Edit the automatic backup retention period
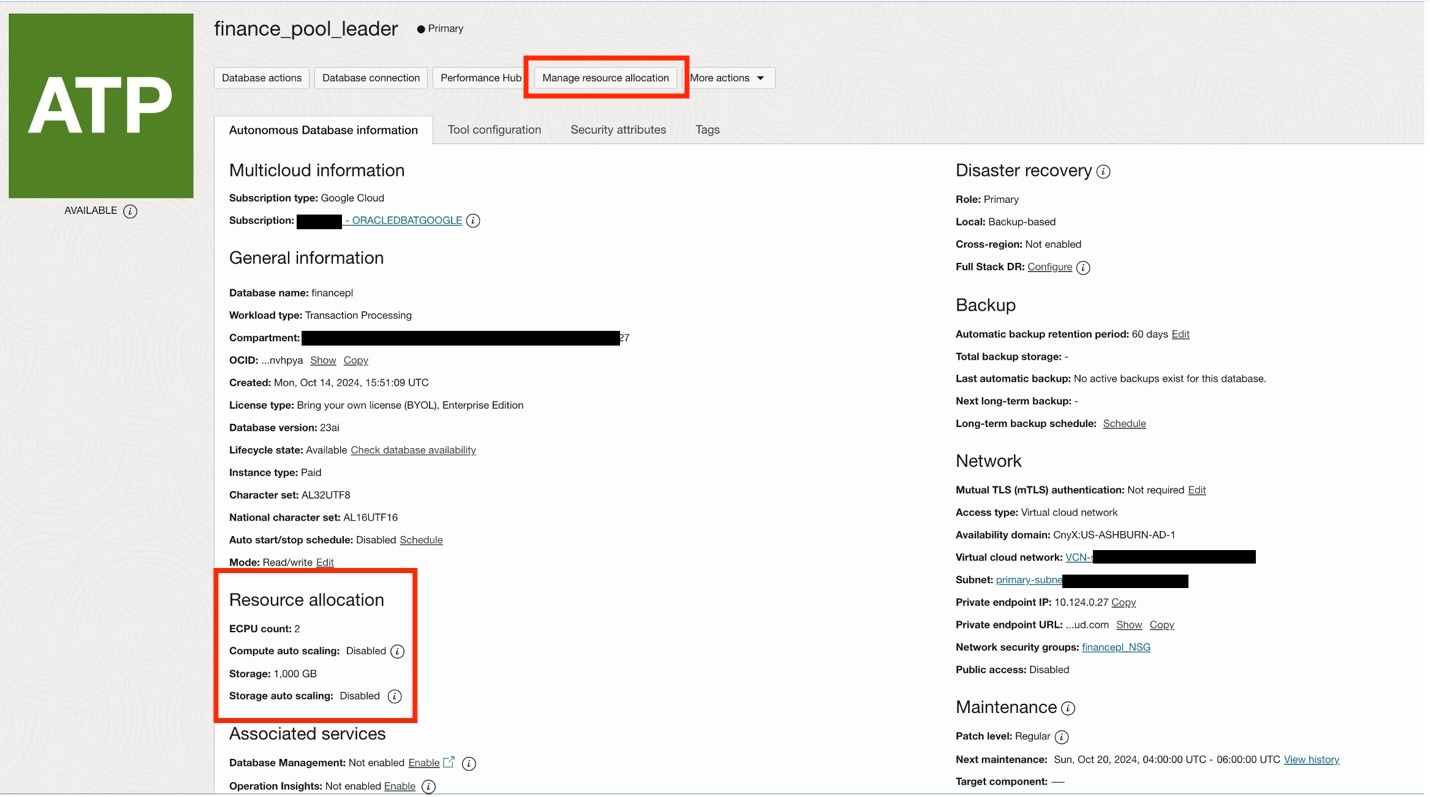This screenshot has height=797, width=1430. (1181, 335)
